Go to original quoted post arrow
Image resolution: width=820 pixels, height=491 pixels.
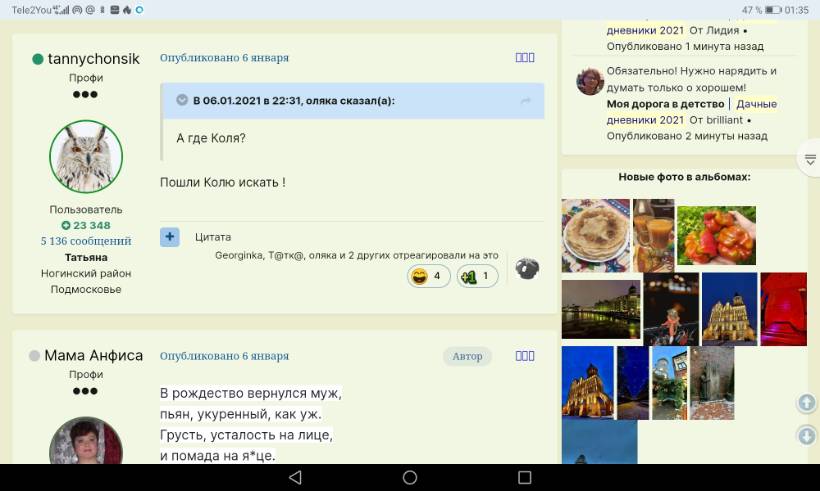[526, 100]
